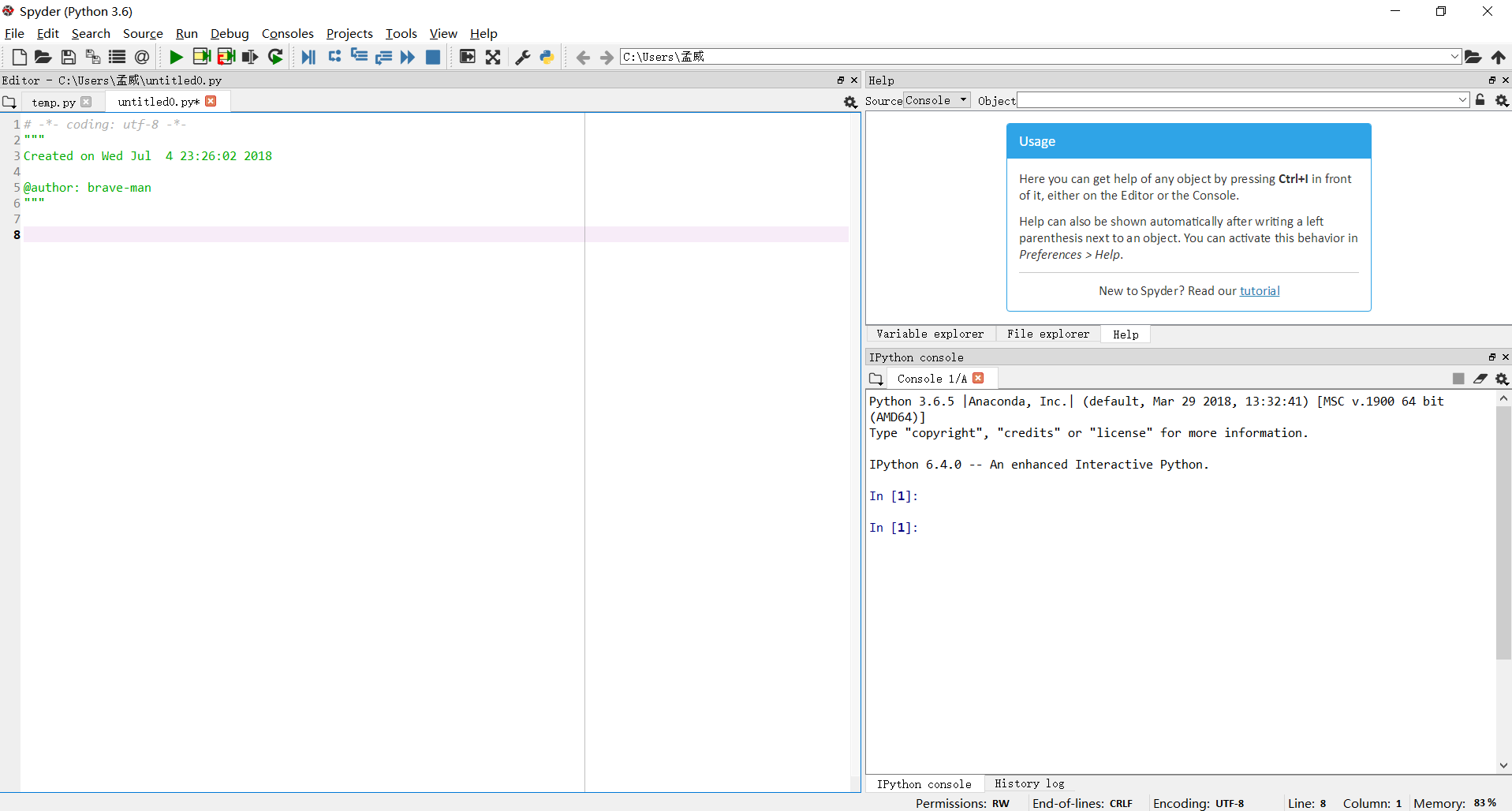The image size is (1512, 811).
Task: Open the Help Source Console dropdown
Action: [x=937, y=100]
